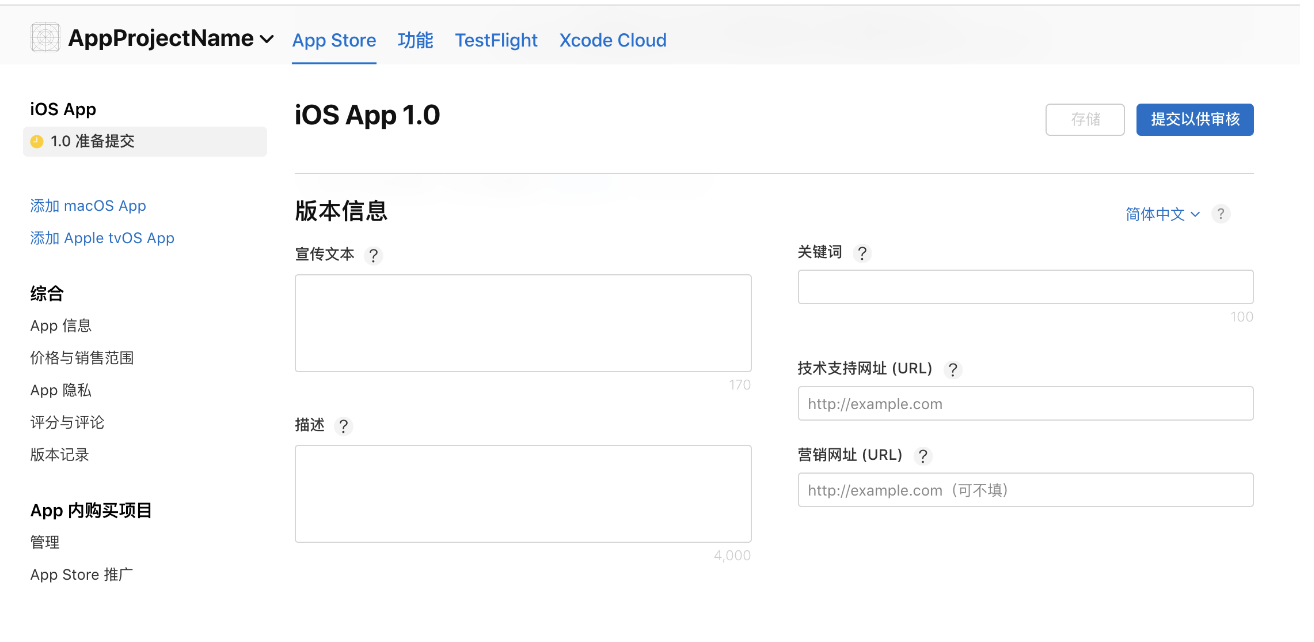The width and height of the screenshot is (1314, 642).
Task: Click the help icon next to 简体中文
Action: (1221, 214)
